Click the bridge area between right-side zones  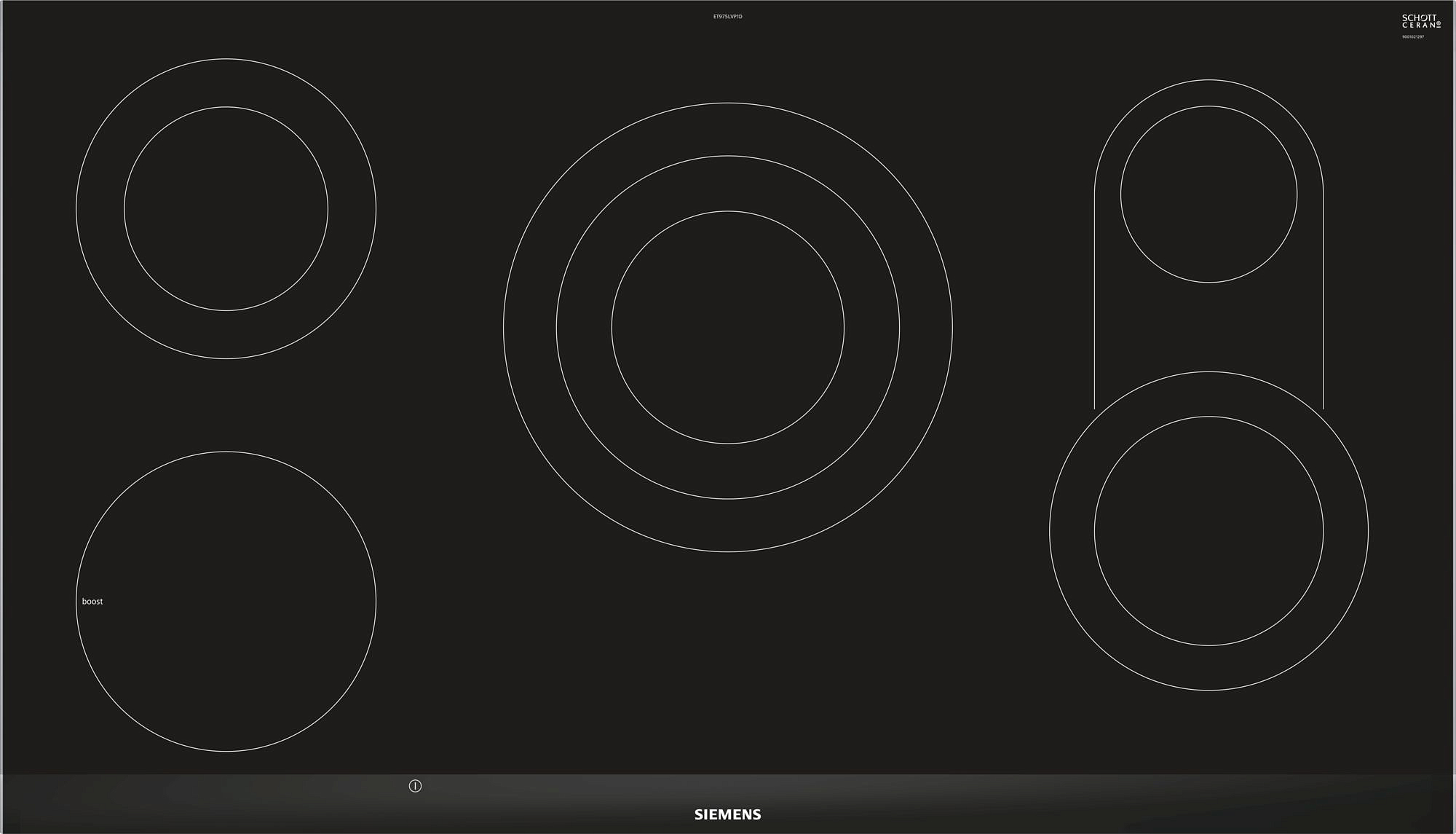click(x=1208, y=328)
